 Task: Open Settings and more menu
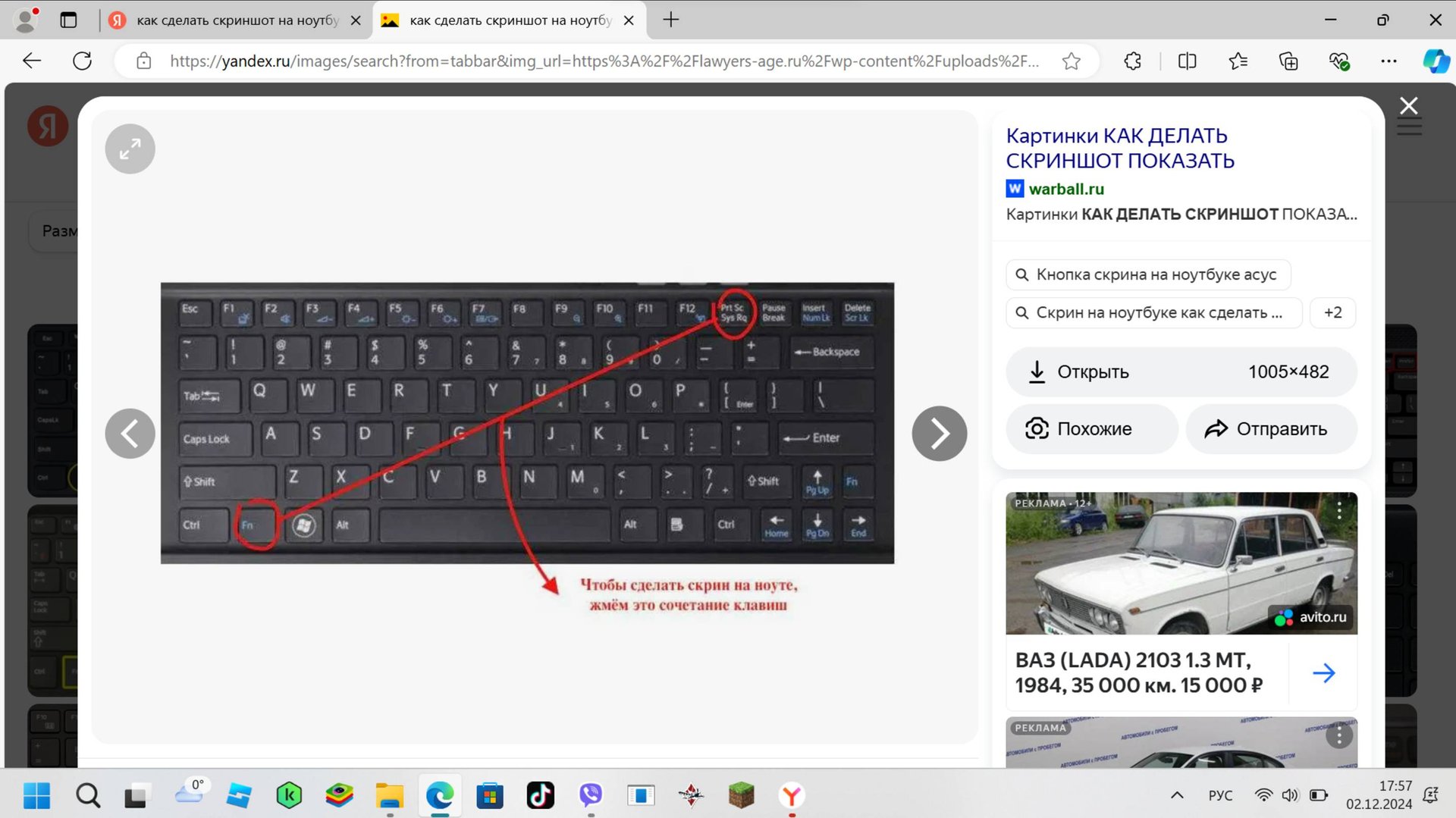[1389, 61]
